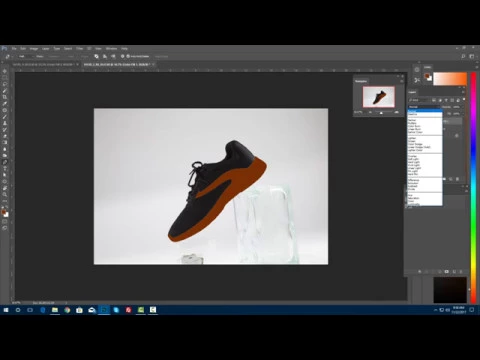Screen dimensions: 480x360
Task: Select the History Brush tool
Action: click(5, 130)
